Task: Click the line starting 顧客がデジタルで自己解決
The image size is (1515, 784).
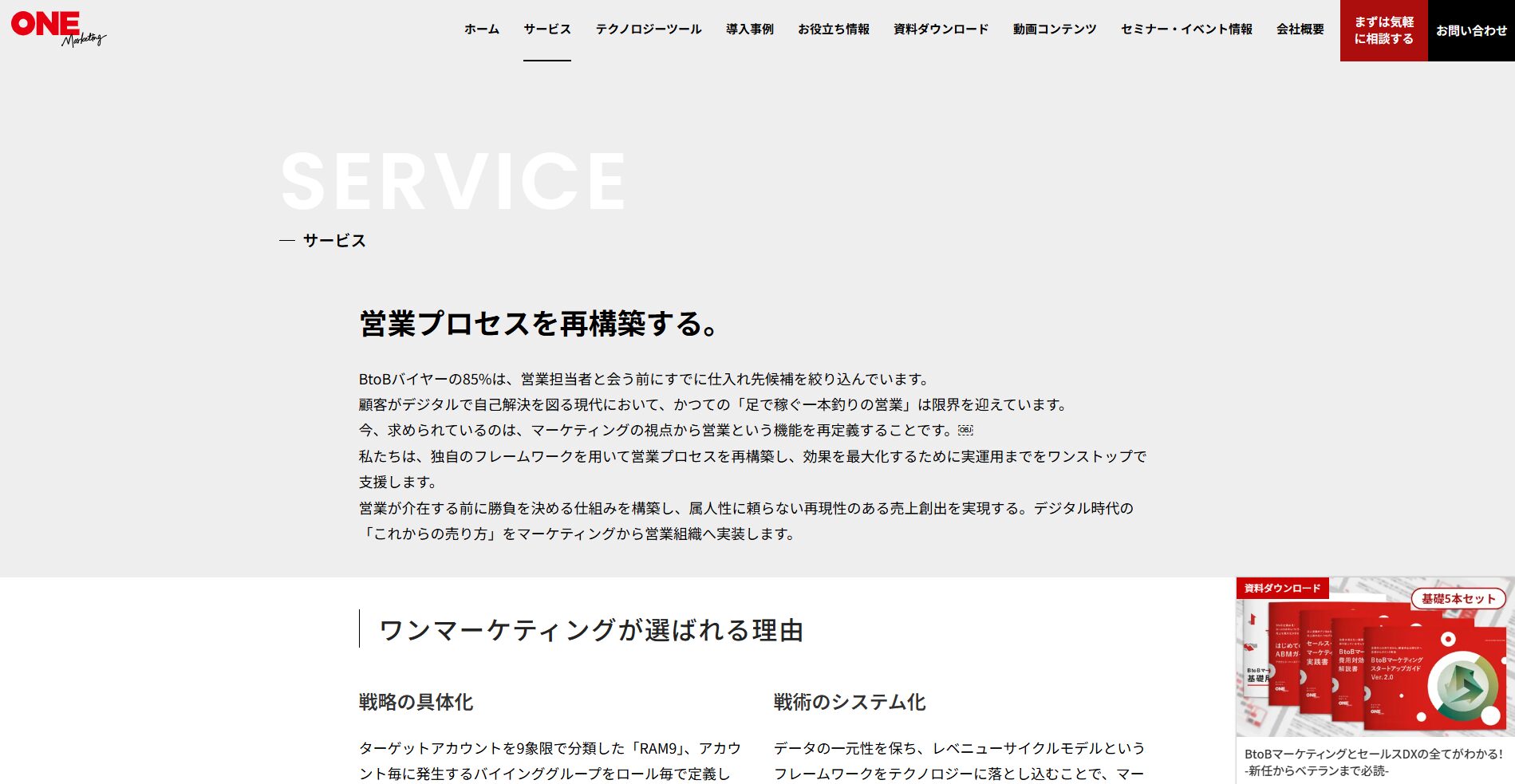Action: [x=716, y=404]
